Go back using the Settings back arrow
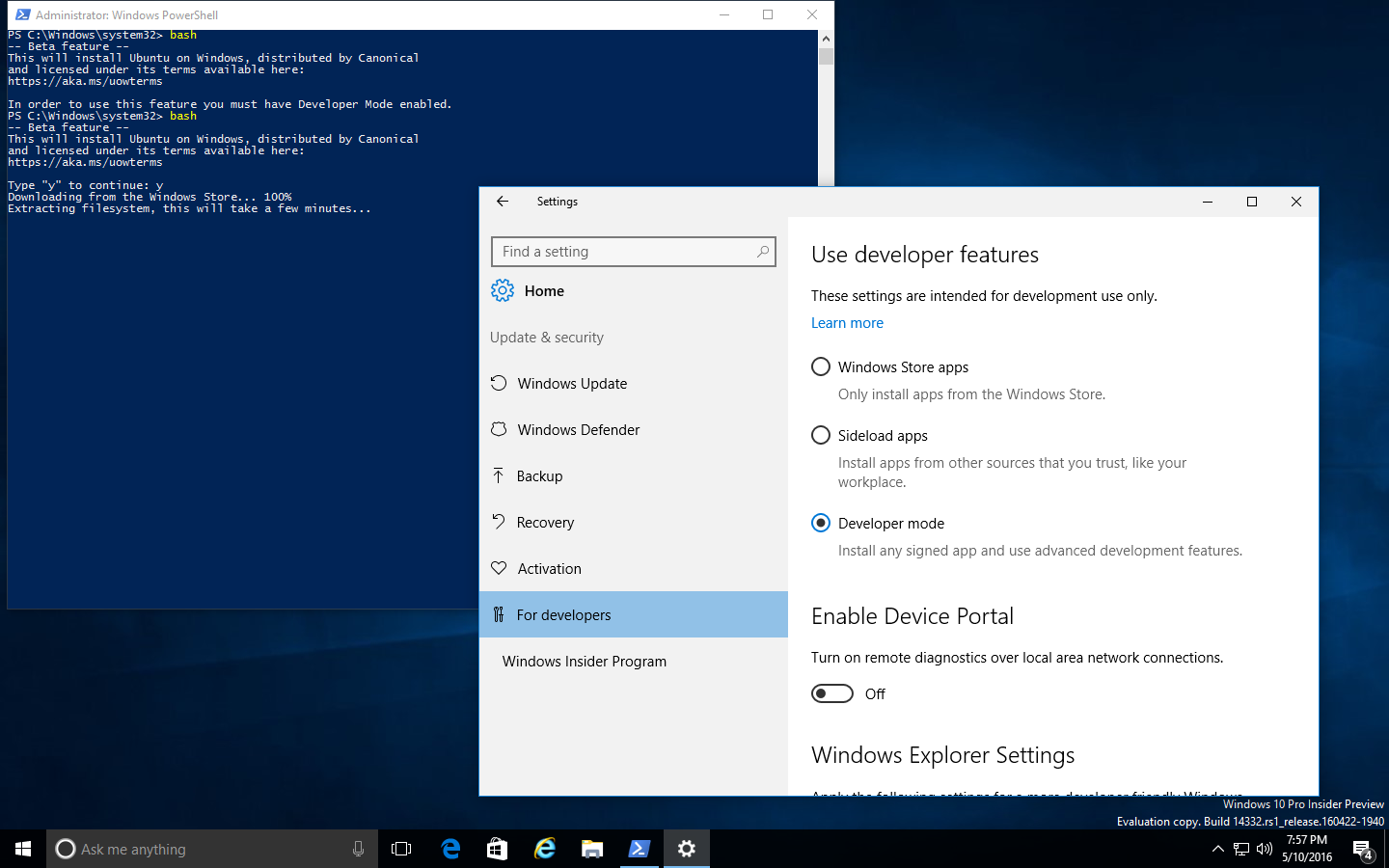The image size is (1389, 868). [x=503, y=202]
